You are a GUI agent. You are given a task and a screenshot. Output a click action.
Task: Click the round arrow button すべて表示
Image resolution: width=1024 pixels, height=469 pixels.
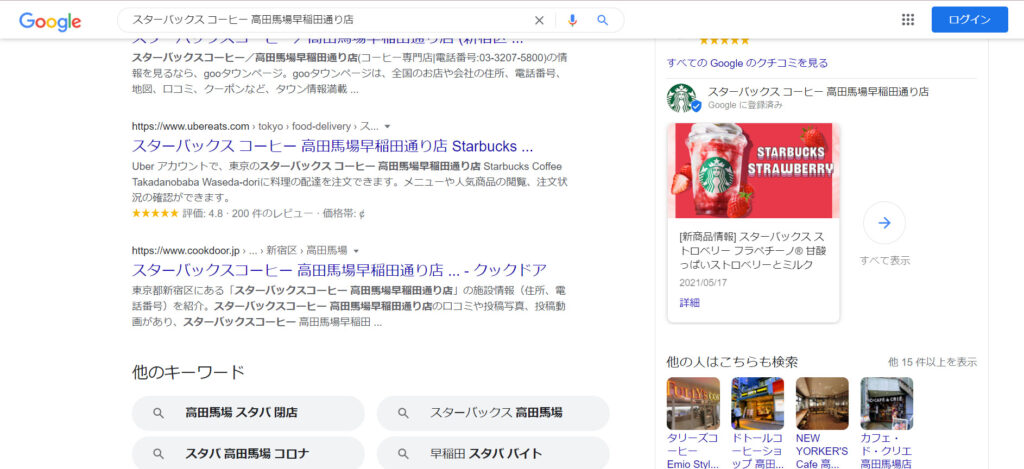pyautogui.click(x=884, y=223)
